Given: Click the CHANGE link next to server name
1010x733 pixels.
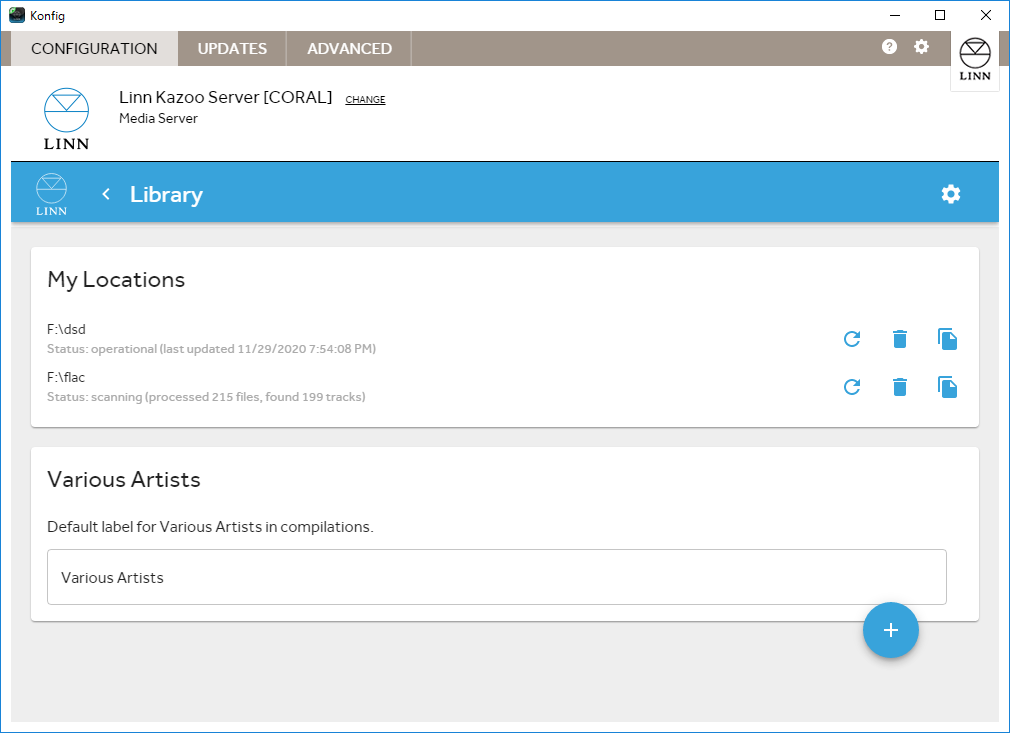Looking at the screenshot, I should coord(365,100).
